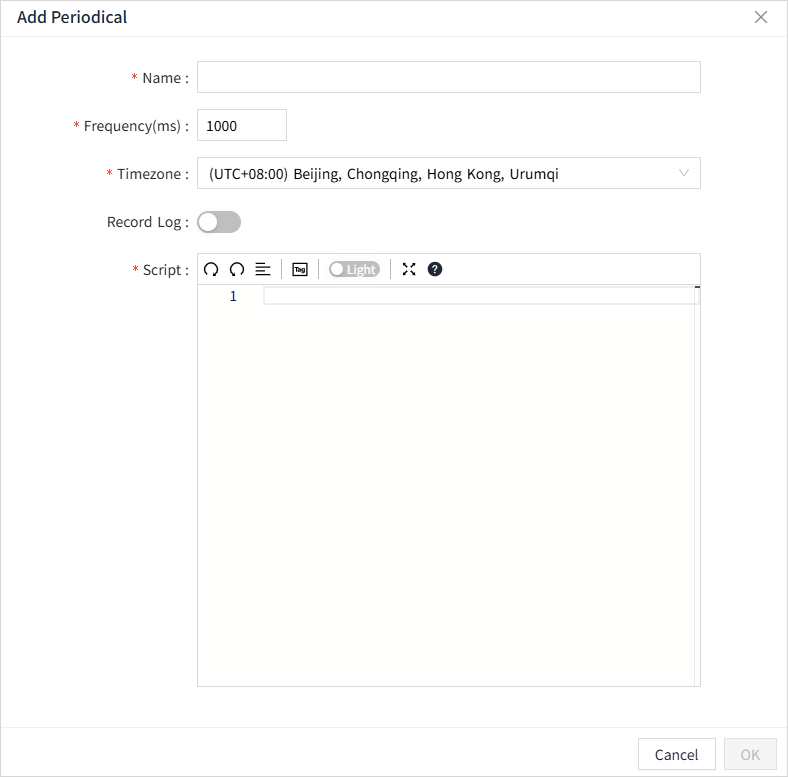The image size is (788, 777).
Task: Click the Add Periodical dialog title
Action: click(x=72, y=17)
